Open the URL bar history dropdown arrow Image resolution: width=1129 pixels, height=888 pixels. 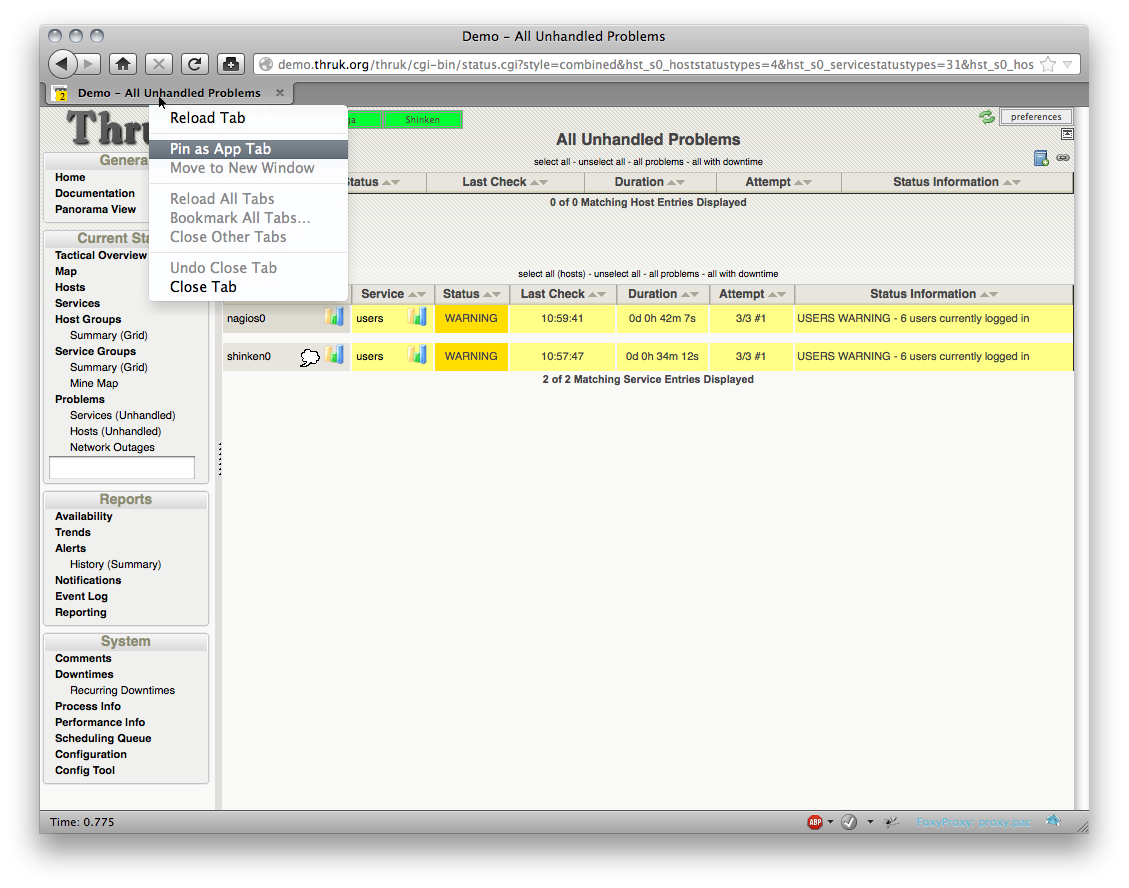click(1067, 64)
